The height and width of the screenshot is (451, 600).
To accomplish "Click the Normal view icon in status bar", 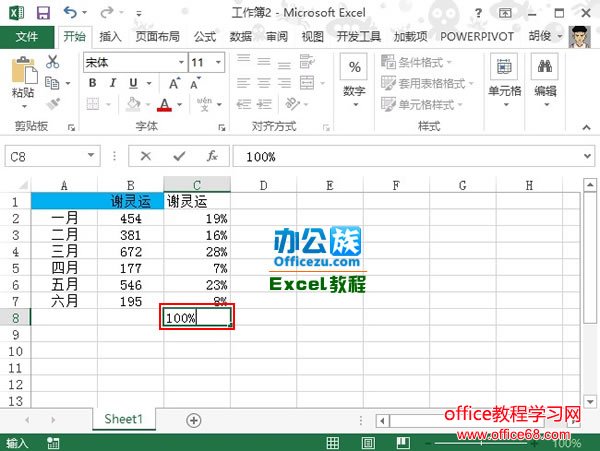I will (x=333, y=443).
